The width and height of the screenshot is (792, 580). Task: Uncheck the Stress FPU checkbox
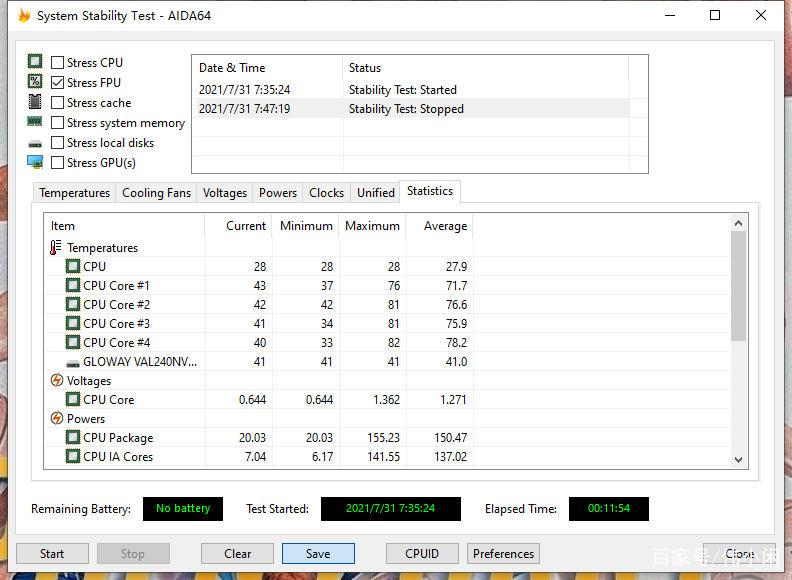coord(58,82)
